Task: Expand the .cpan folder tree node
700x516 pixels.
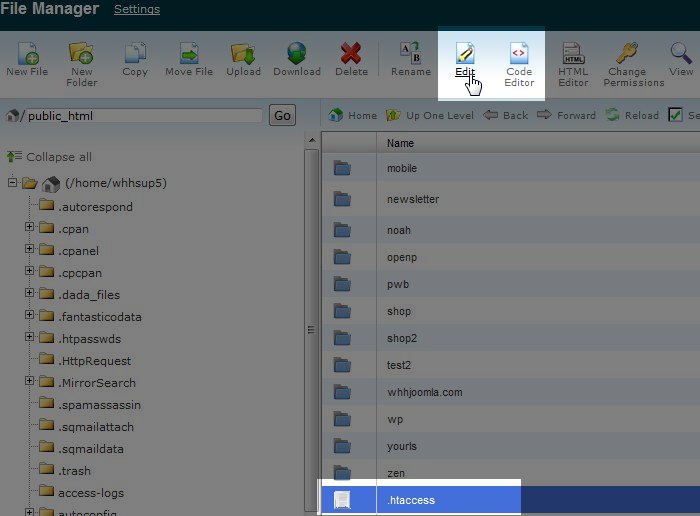Action: coord(30,229)
